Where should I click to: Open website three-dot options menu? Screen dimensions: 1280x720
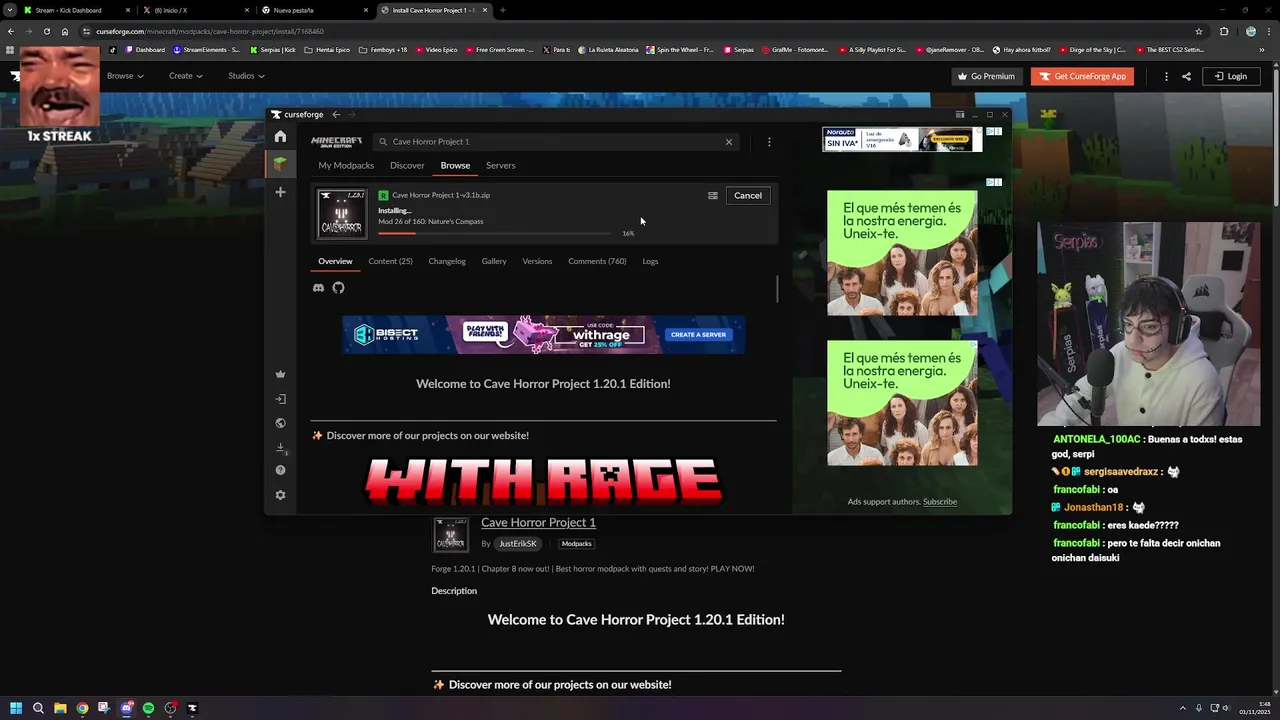coord(1166,76)
